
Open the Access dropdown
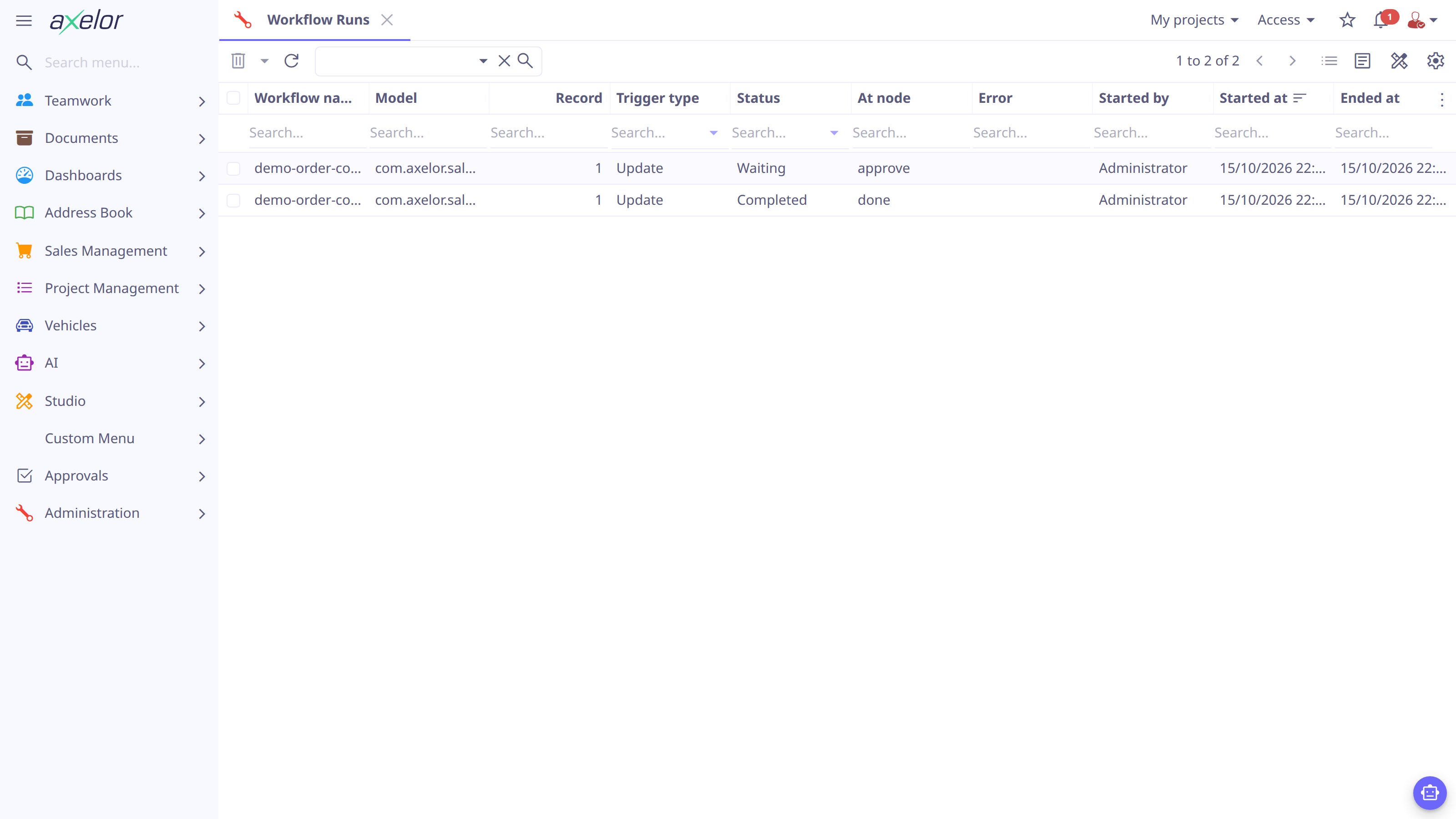click(1286, 20)
